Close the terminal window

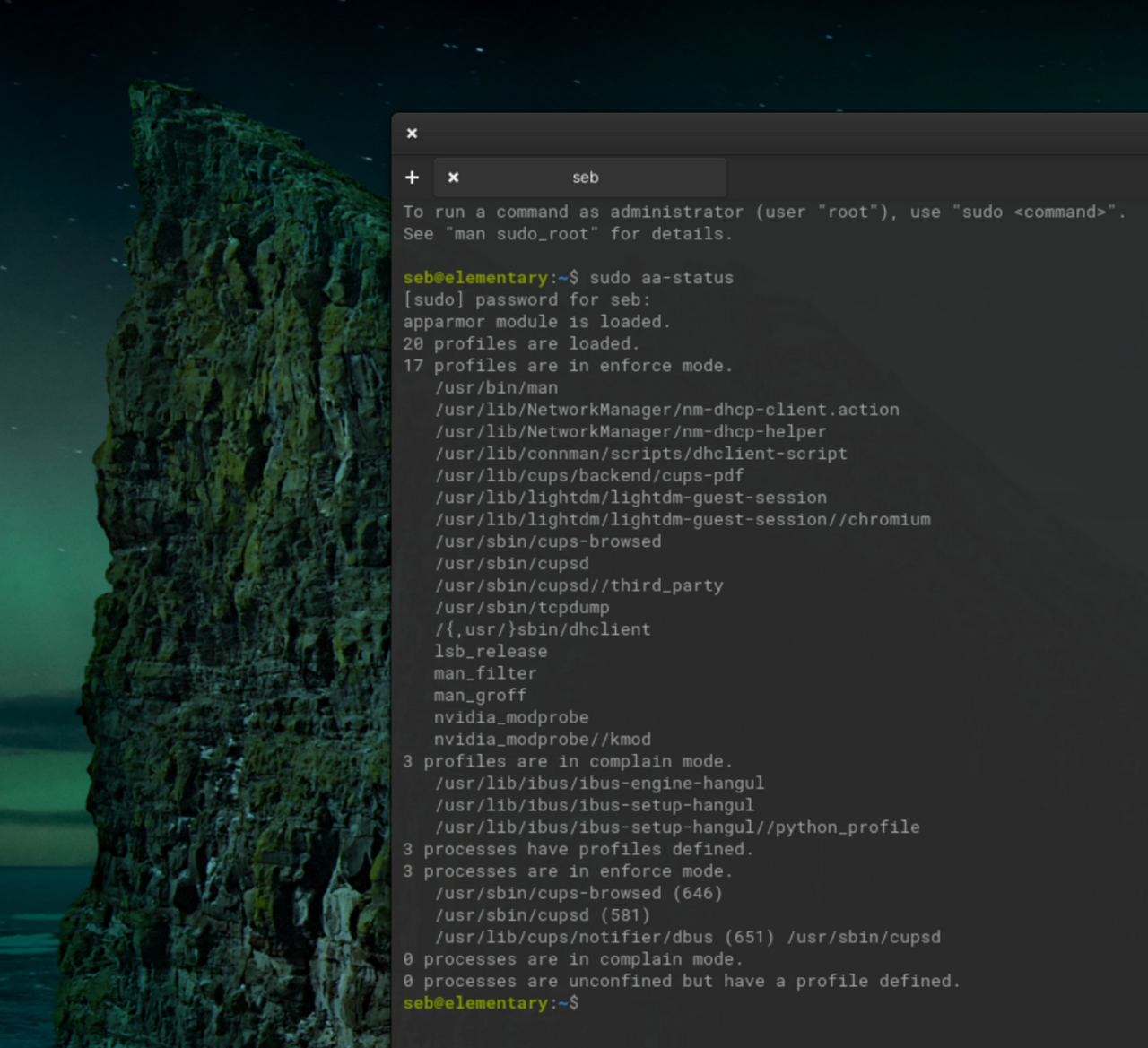pyautogui.click(x=412, y=134)
